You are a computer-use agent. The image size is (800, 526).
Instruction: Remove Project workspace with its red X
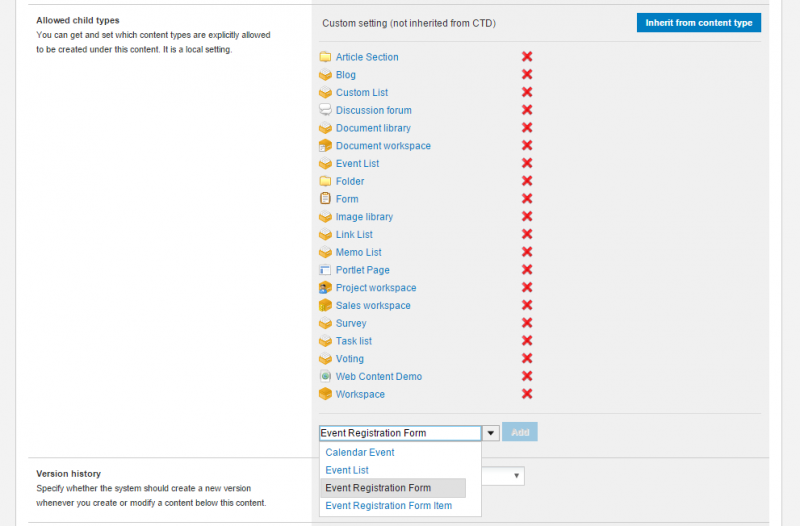[527, 287]
